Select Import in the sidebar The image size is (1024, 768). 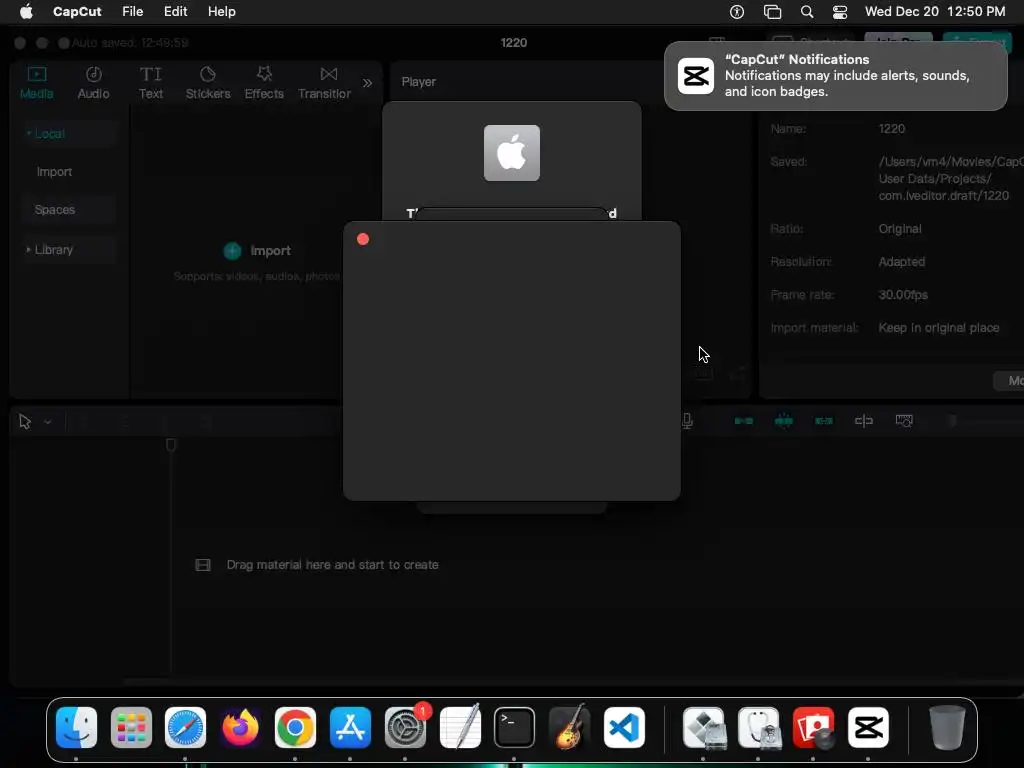(x=54, y=172)
